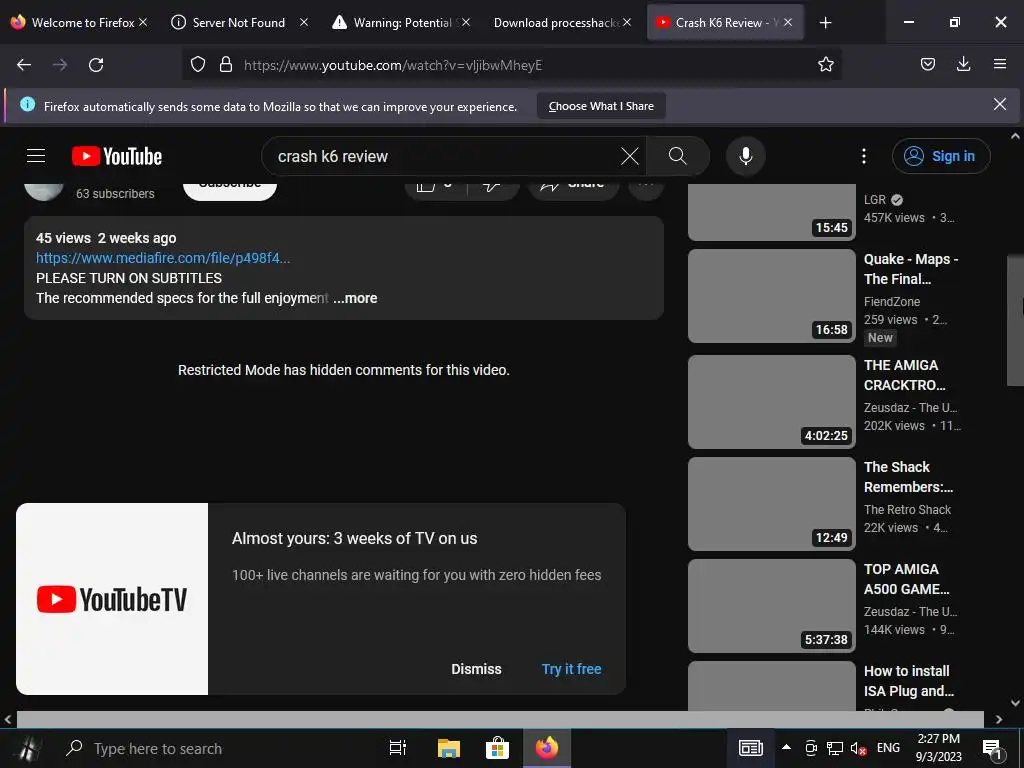The image size is (1024, 768).
Task: Click Try it free link
Action: 571,669
